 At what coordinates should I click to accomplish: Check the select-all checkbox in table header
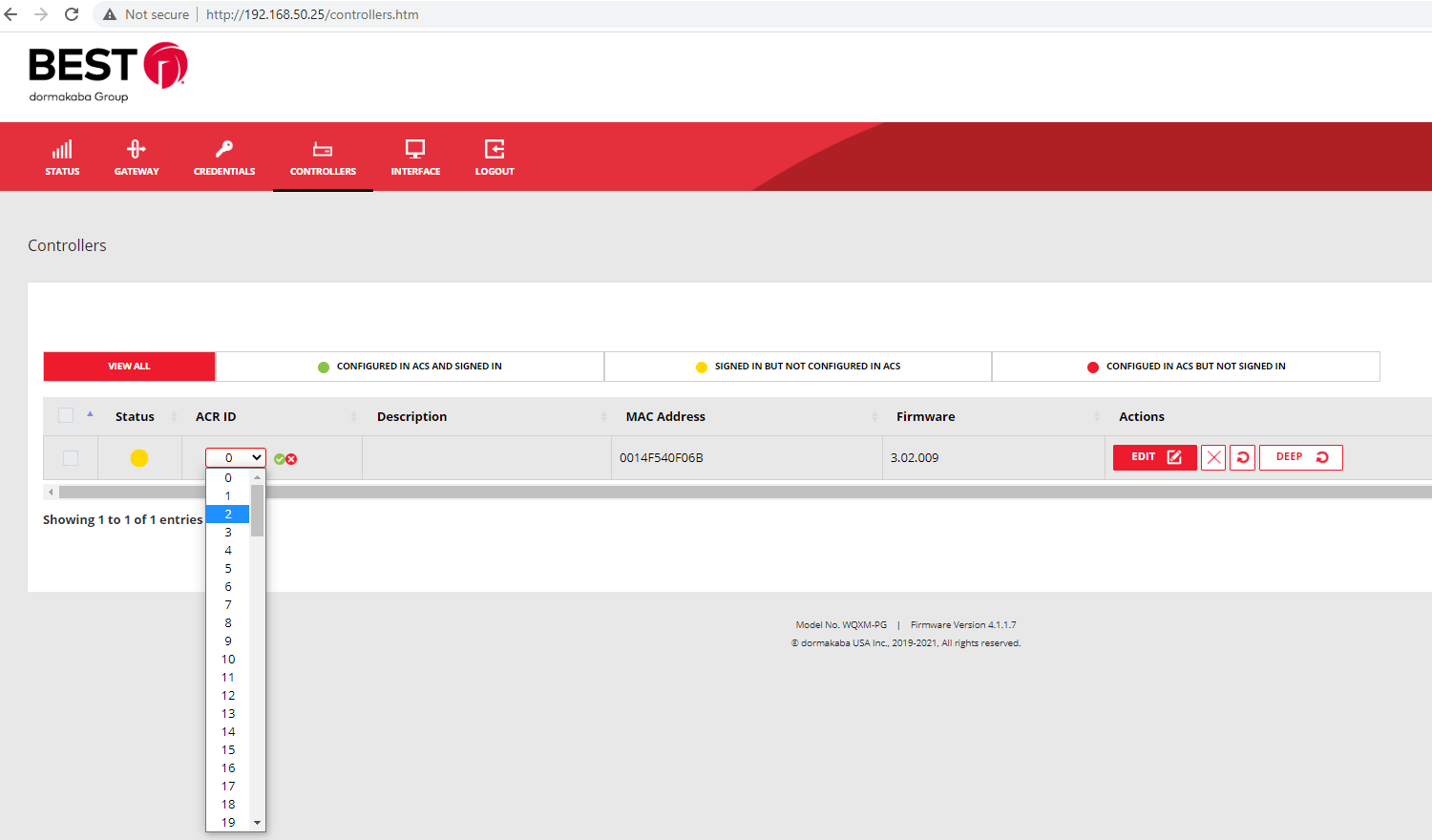[64, 415]
